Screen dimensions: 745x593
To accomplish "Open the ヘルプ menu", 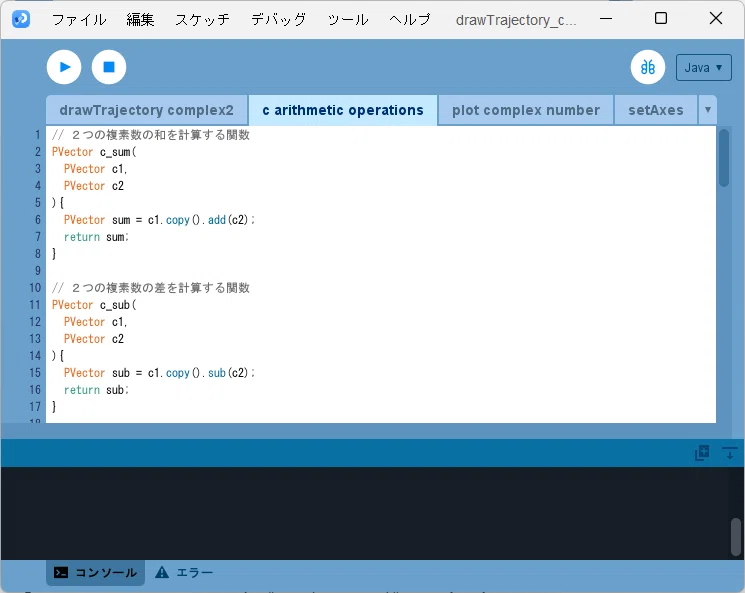I will click(410, 19).
